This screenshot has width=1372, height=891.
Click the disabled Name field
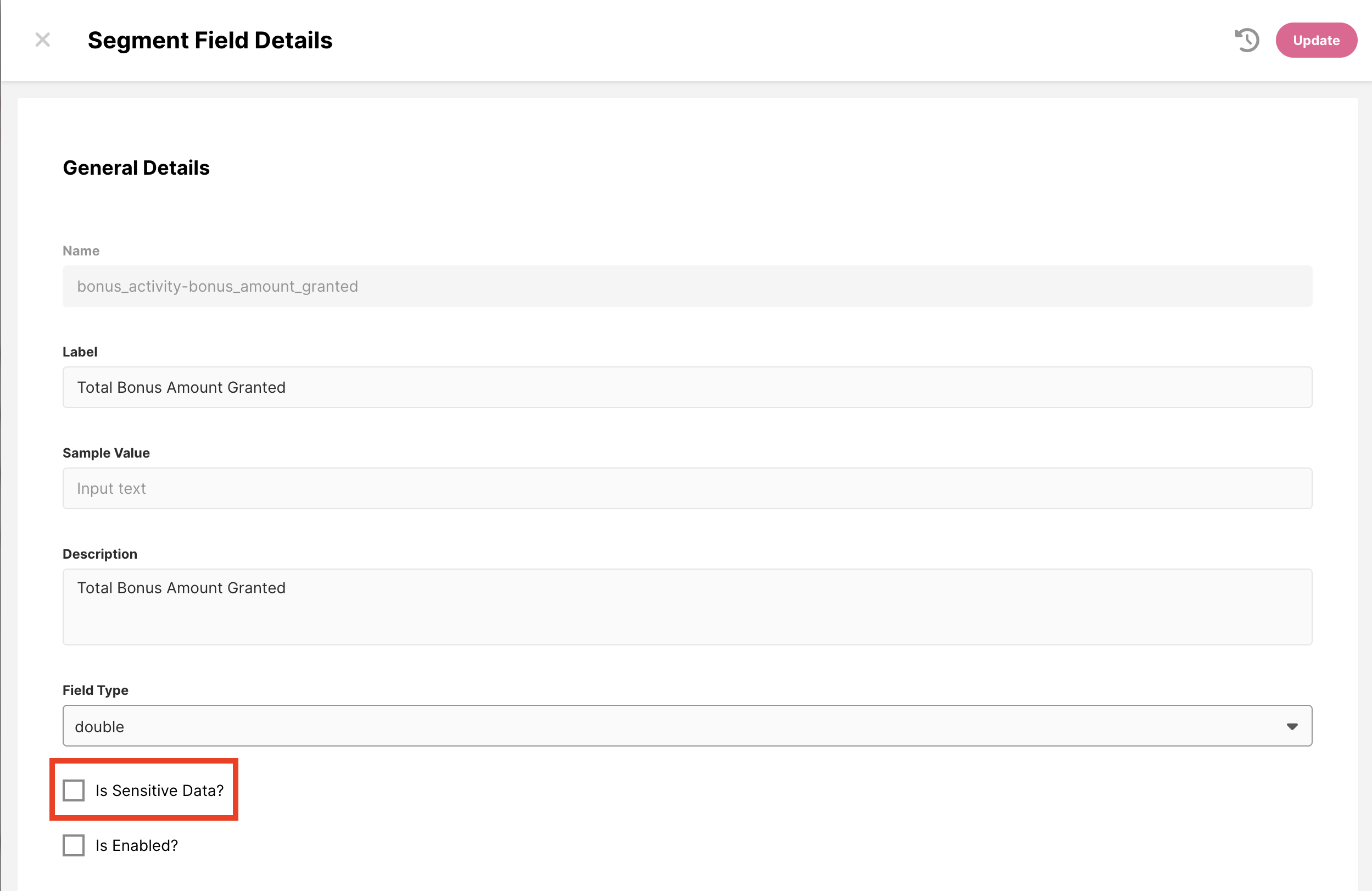pyautogui.click(x=686, y=286)
